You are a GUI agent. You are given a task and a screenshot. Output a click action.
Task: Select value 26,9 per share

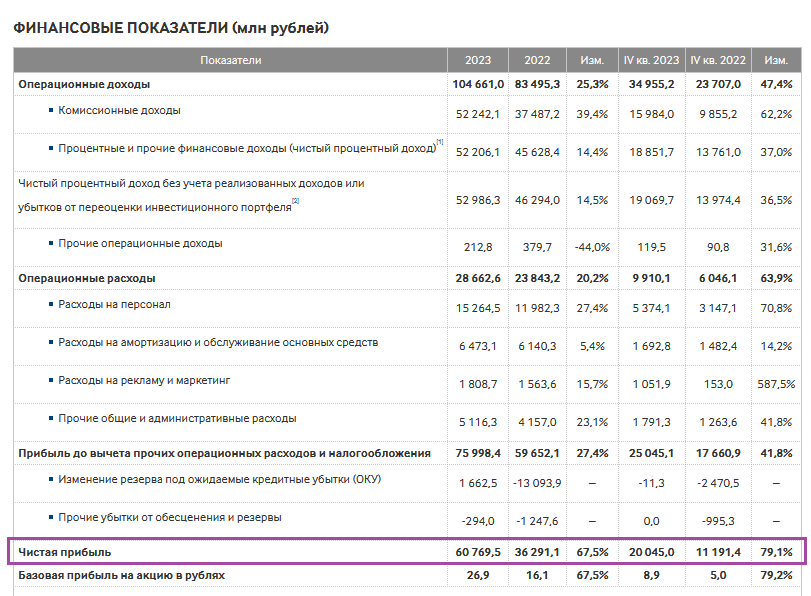[478, 575]
